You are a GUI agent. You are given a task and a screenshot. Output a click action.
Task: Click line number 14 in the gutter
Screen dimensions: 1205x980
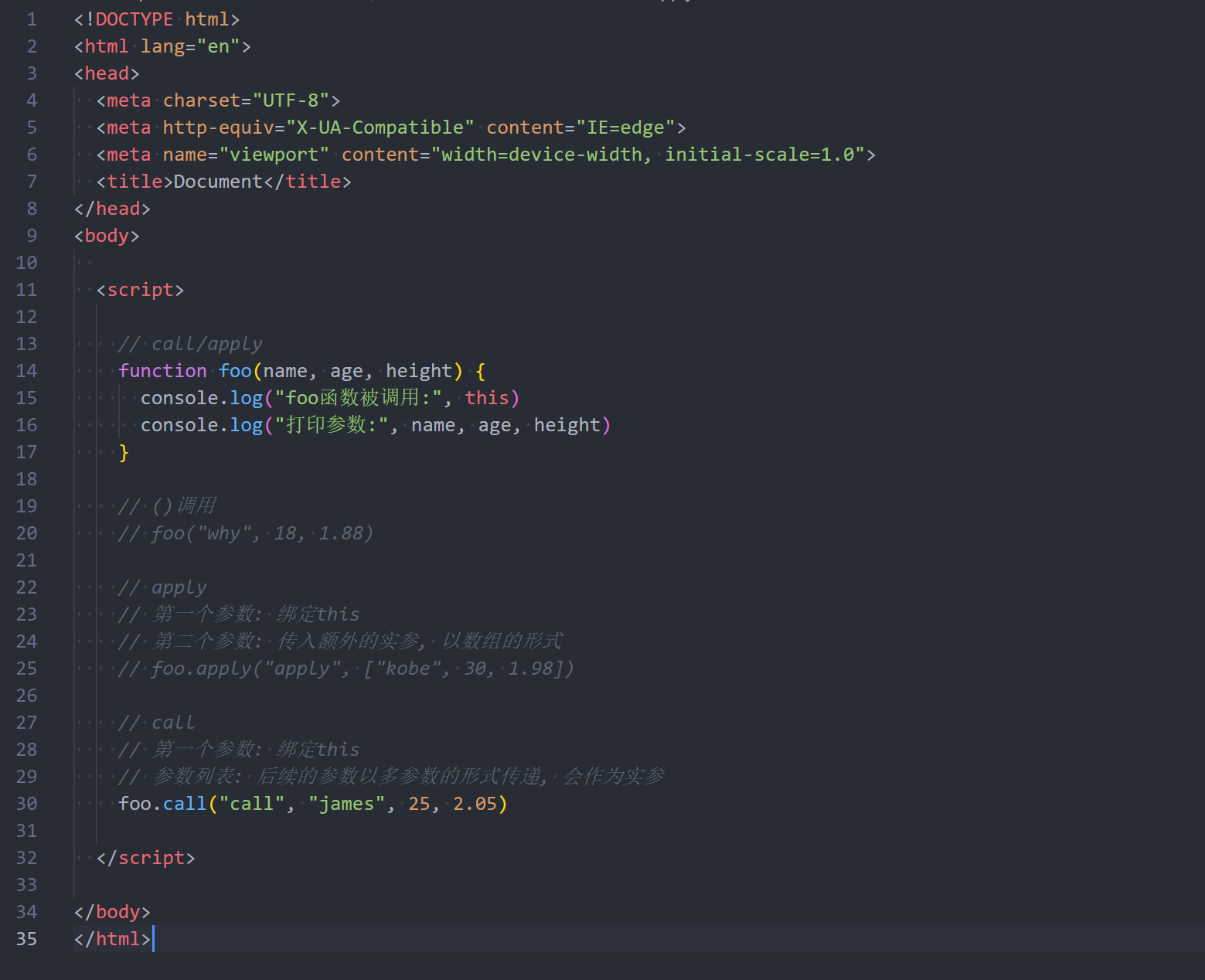point(26,371)
